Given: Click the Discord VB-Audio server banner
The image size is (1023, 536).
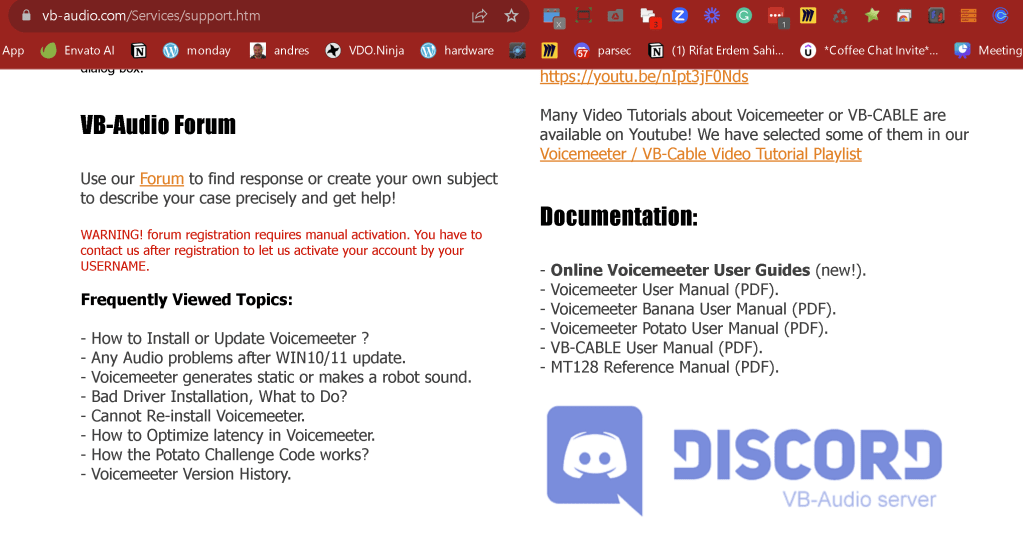Looking at the screenshot, I should (x=744, y=460).
